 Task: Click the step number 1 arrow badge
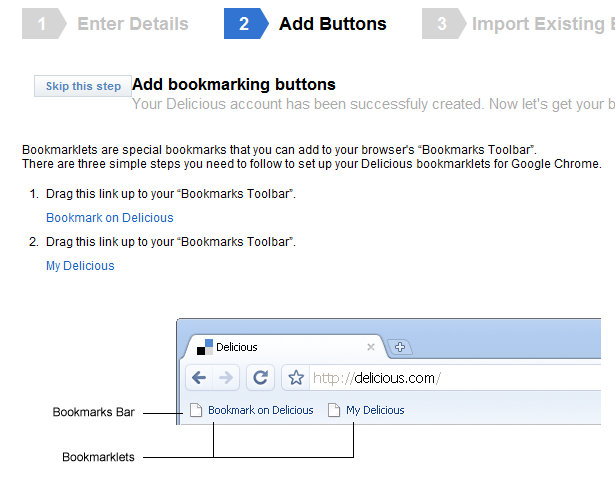point(44,24)
